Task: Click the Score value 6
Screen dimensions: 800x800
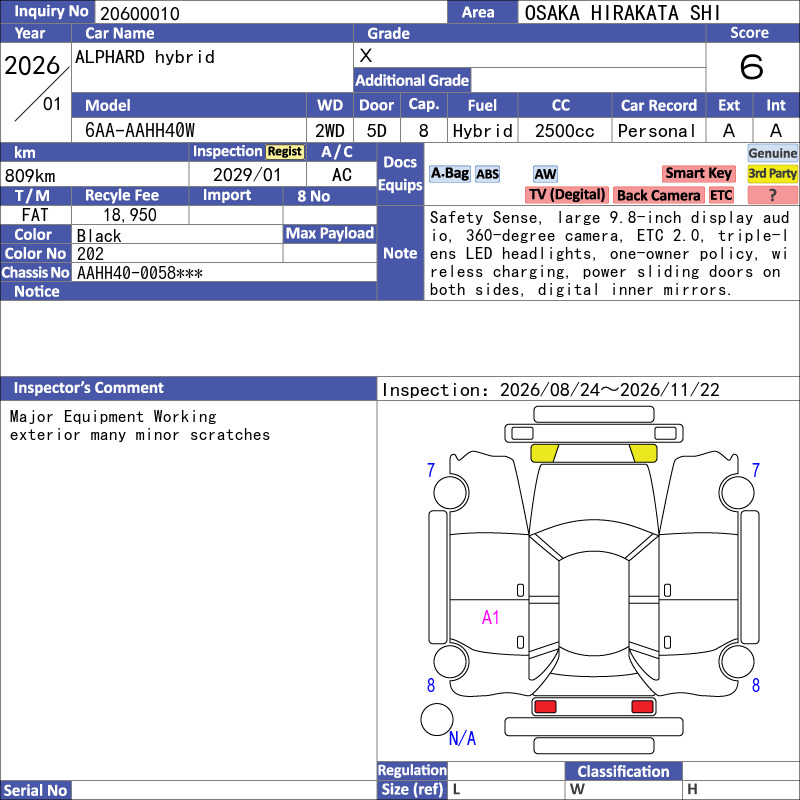Action: [x=751, y=67]
